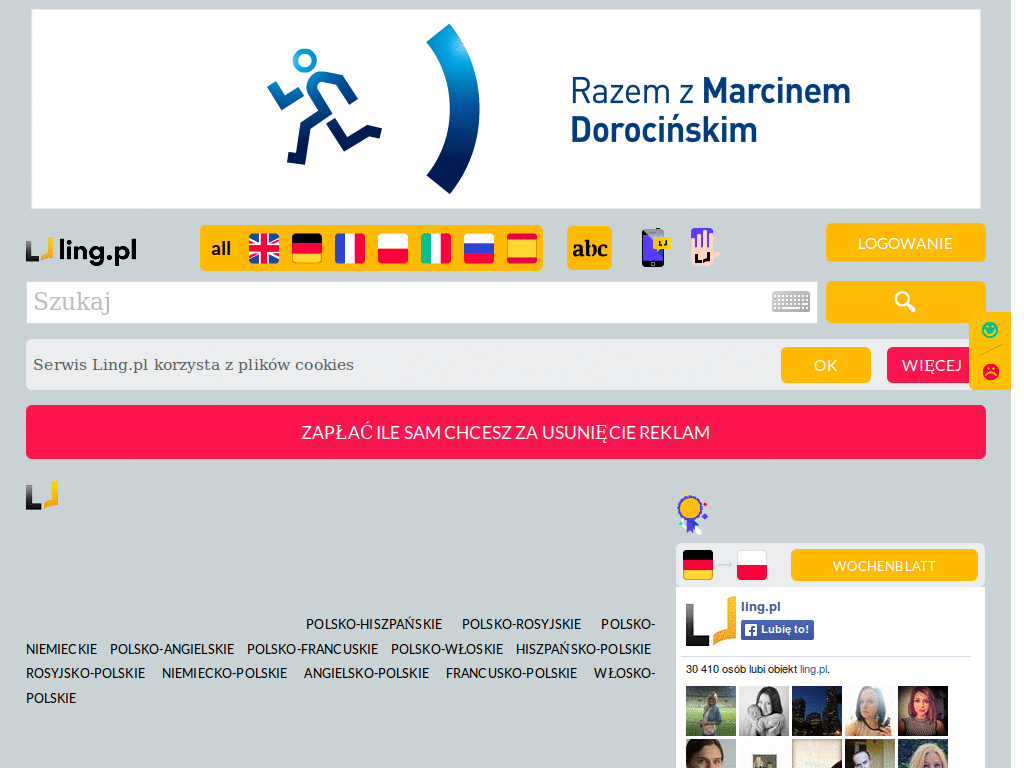
Task: Choose the Spanish flag
Action: click(522, 249)
